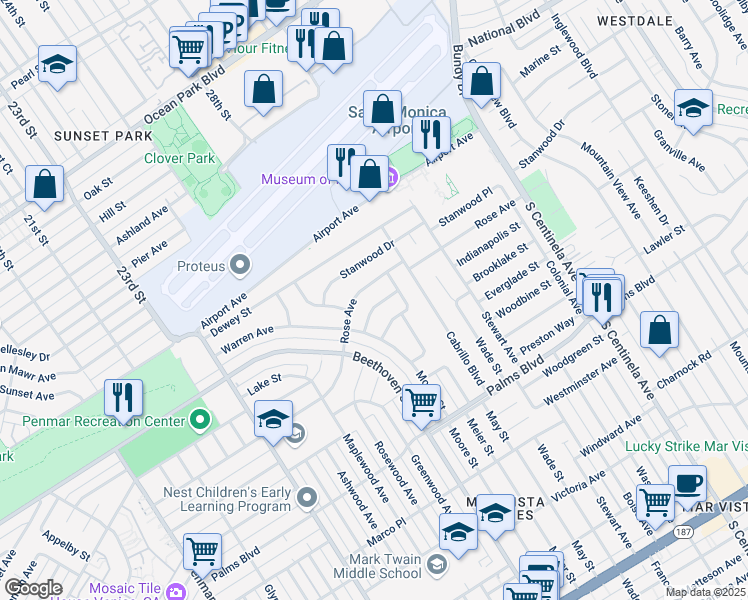Select the SUNSET PARK neighborhood label

tap(103, 136)
